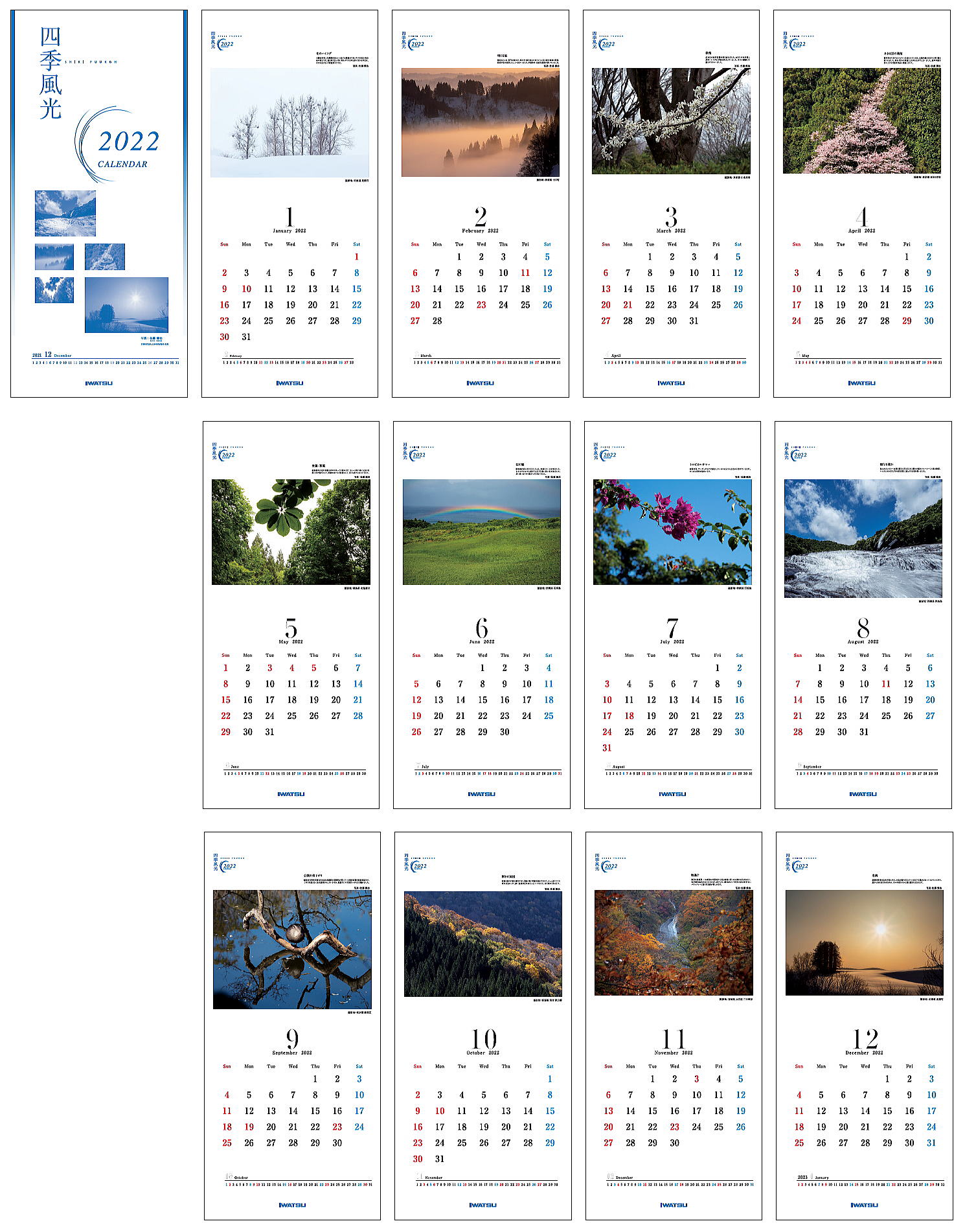Click the March white blossom tree photo
Image resolution: width=965 pixels, height=1232 pixels.
tap(671, 121)
